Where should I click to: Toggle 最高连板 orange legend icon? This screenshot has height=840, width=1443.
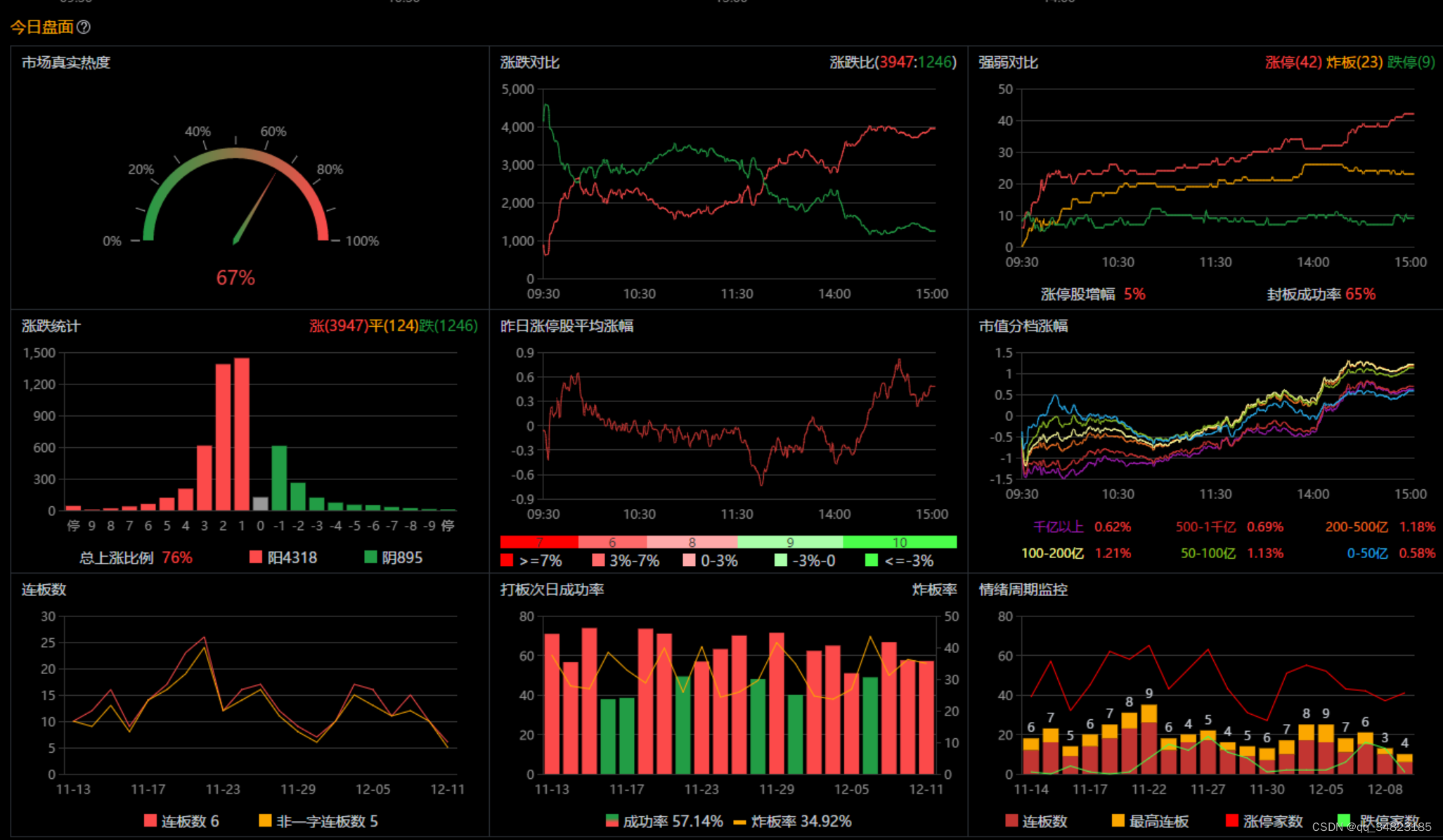click(1118, 820)
